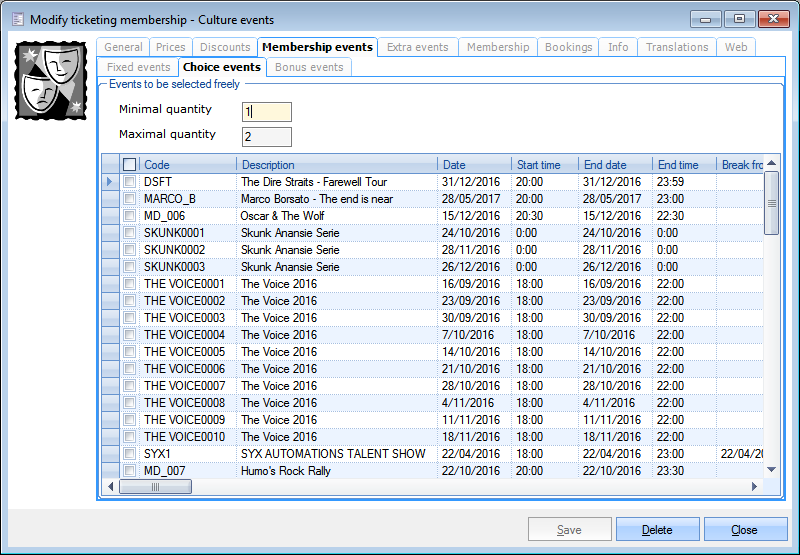Sort grid by Description column header
The height and width of the screenshot is (555, 800).
(x=336, y=164)
